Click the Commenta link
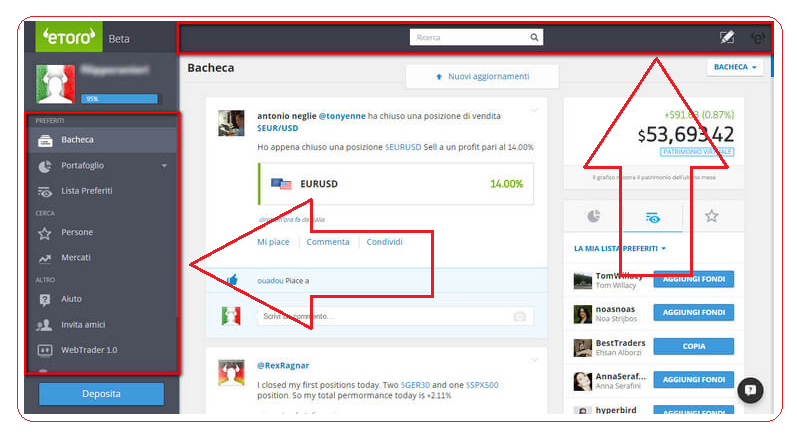Image resolution: width=797 pixels, height=436 pixels. (328, 242)
